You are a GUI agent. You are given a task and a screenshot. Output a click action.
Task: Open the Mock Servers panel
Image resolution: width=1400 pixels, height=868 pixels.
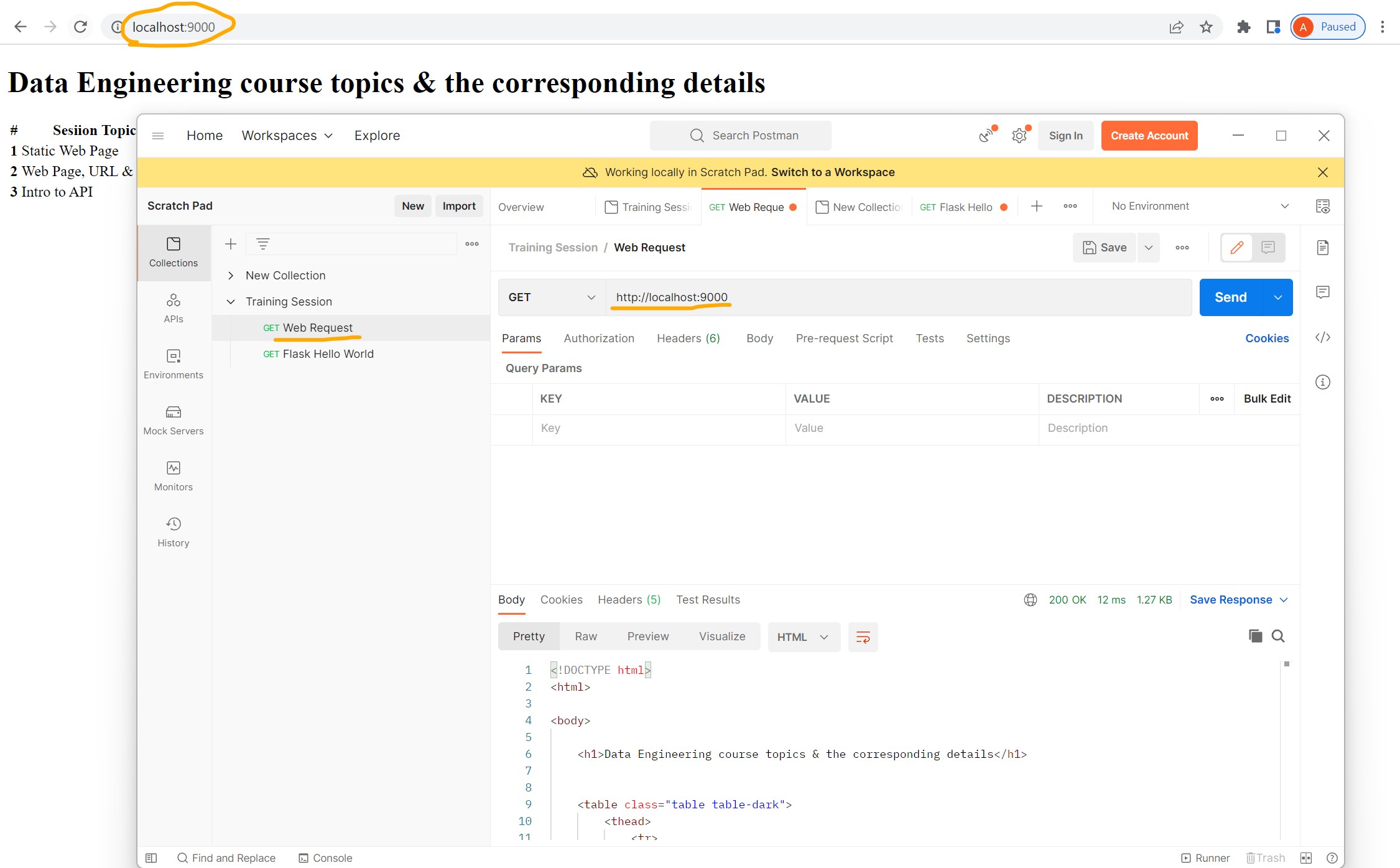[173, 419]
